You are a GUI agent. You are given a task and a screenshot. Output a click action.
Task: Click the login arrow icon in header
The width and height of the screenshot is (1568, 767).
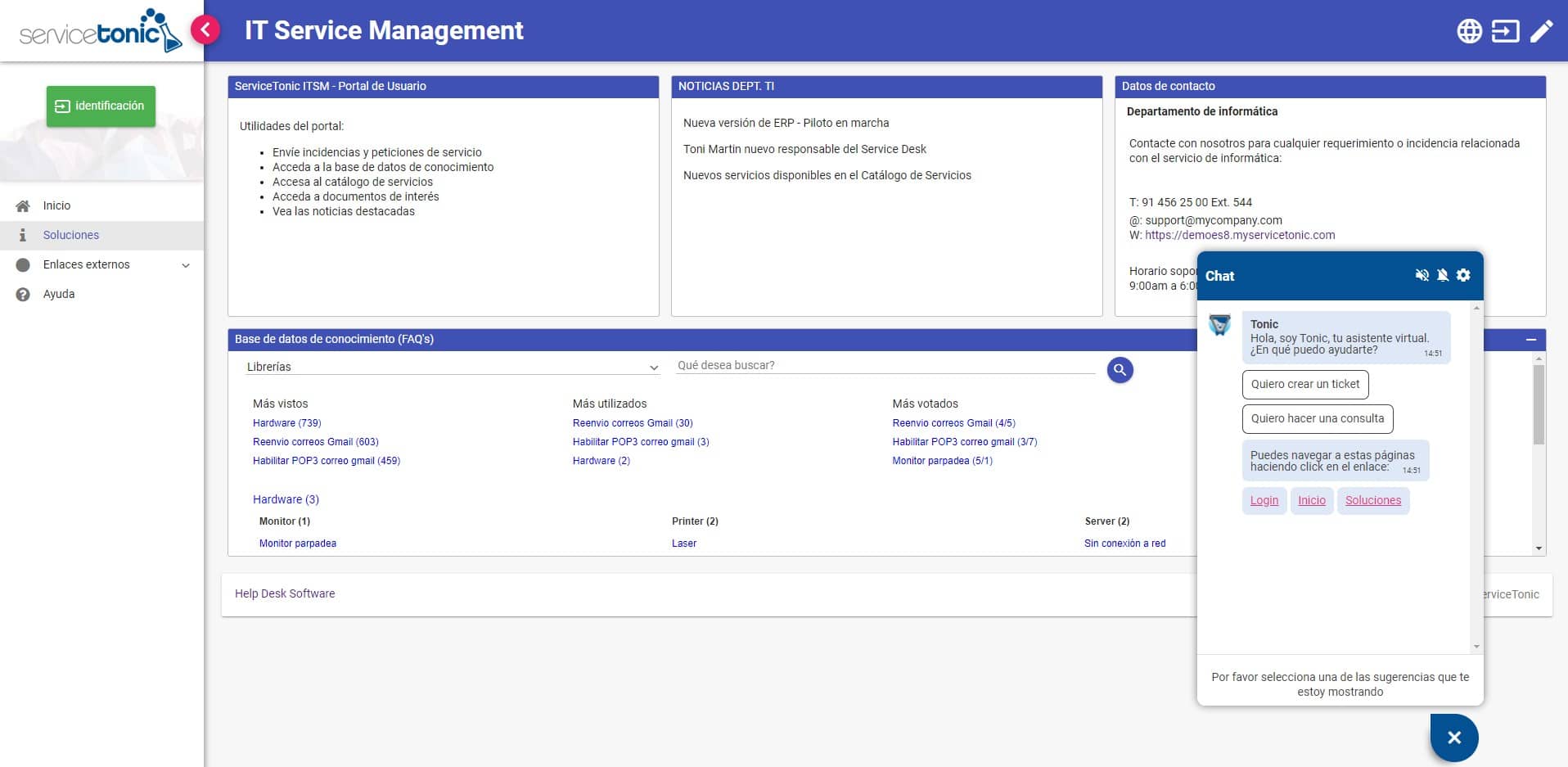tap(1505, 31)
